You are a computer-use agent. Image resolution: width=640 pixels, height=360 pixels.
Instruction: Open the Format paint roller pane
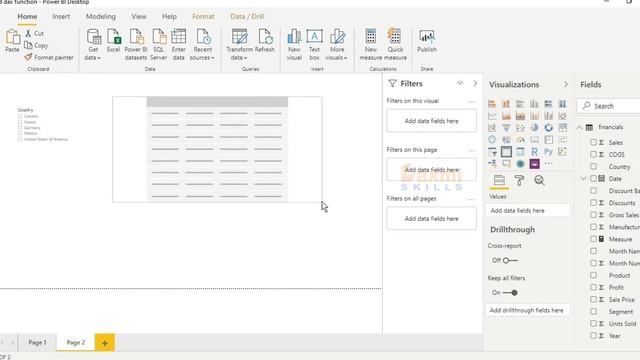(519, 180)
